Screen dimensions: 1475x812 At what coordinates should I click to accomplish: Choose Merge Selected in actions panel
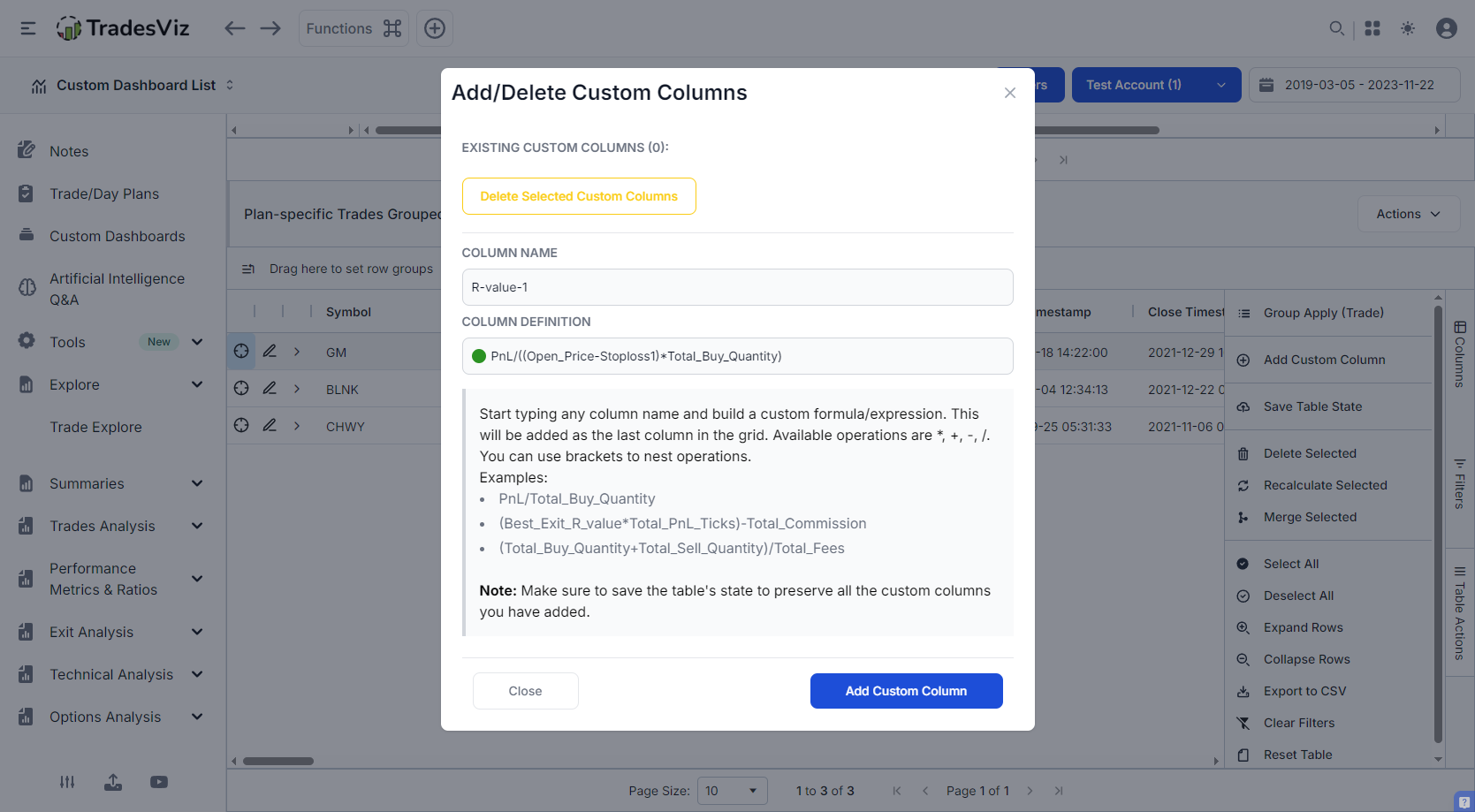pos(1310,517)
